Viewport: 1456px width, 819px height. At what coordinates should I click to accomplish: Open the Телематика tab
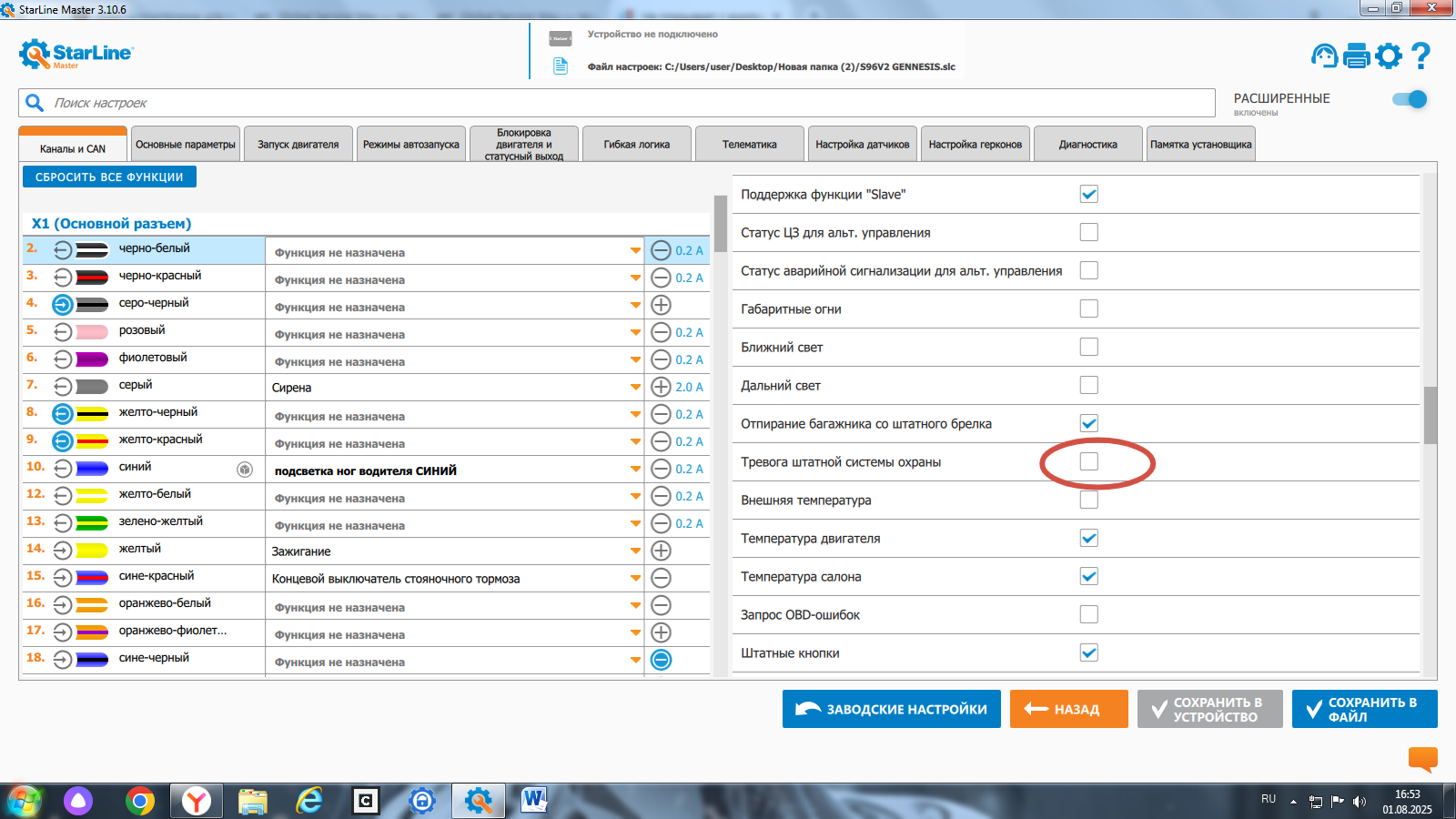(x=750, y=144)
